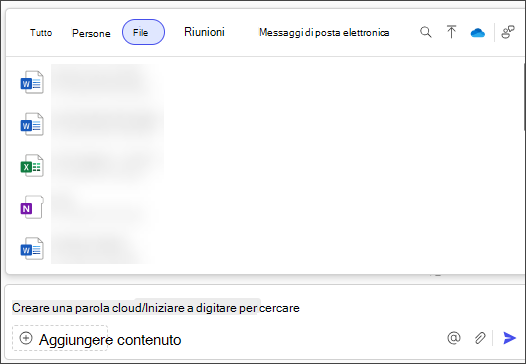Click the upload arrow icon
This screenshot has width=526, height=364.
point(452,32)
